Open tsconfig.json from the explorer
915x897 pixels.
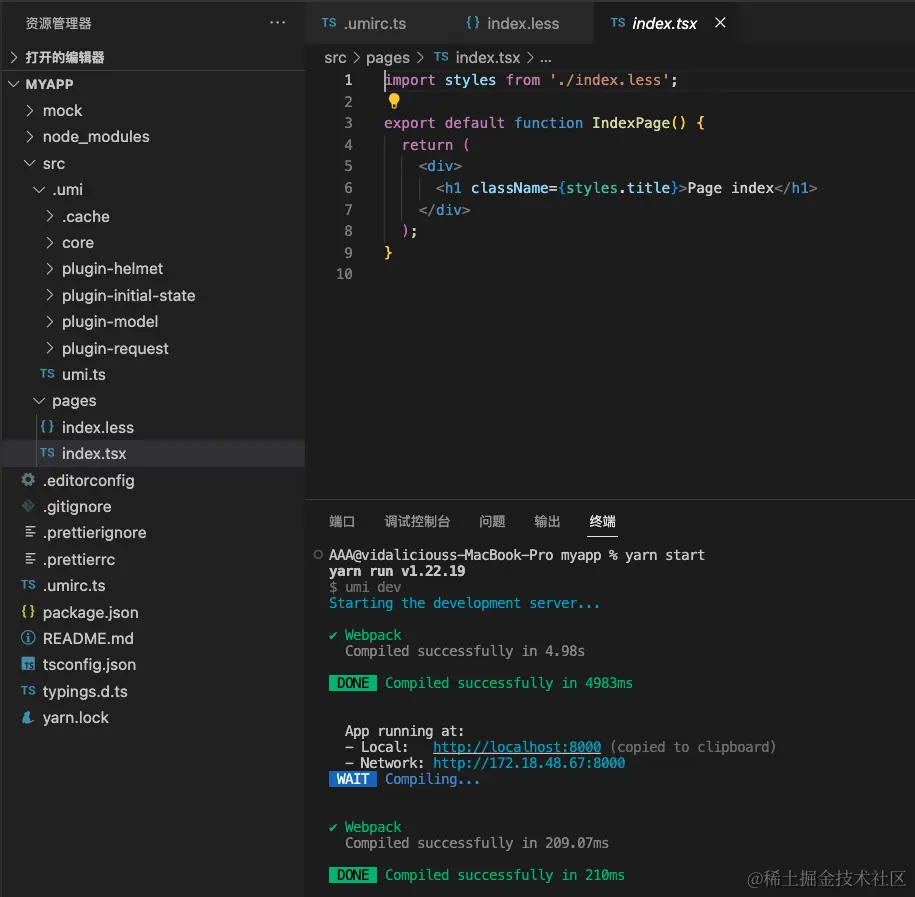89,665
